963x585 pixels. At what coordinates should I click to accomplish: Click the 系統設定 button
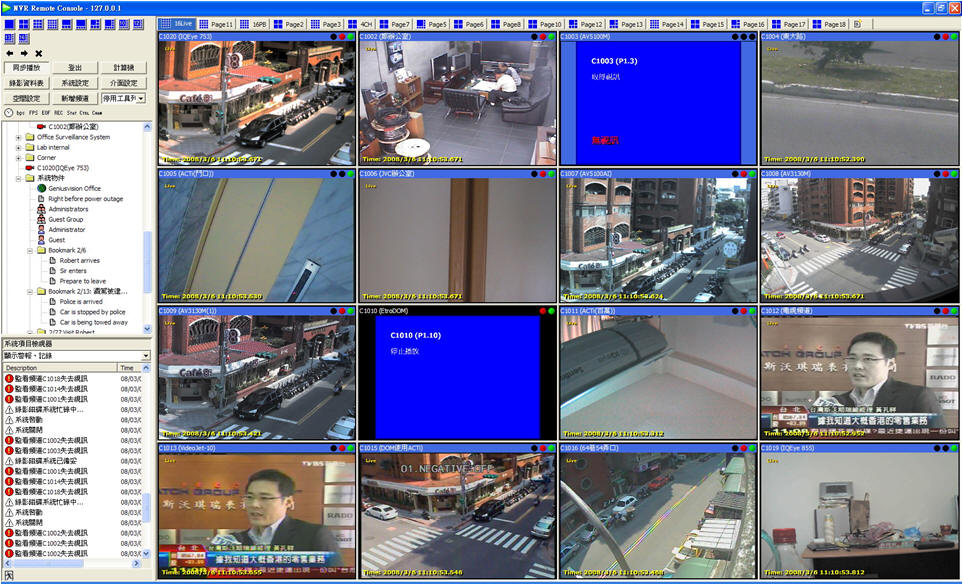point(75,83)
